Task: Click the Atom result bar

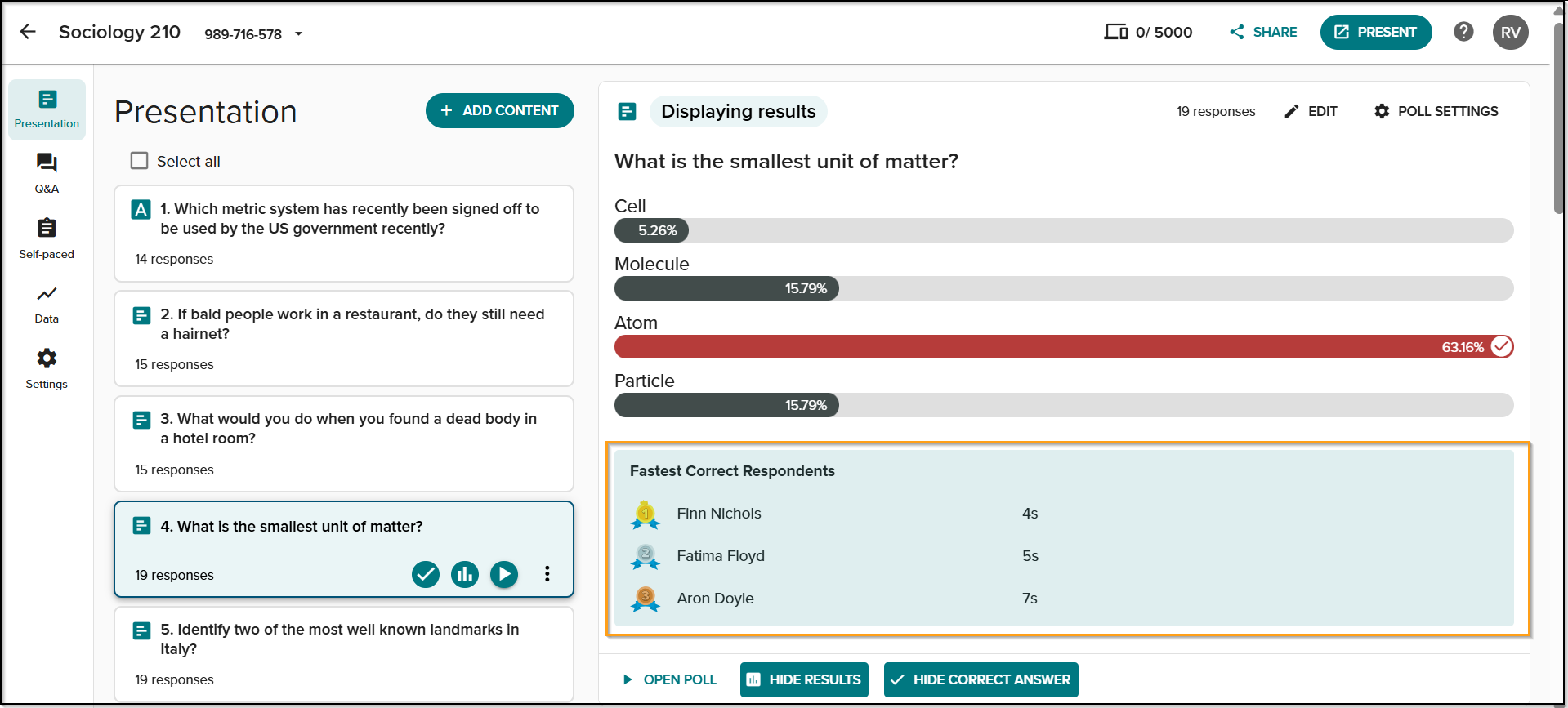Action: [1064, 347]
